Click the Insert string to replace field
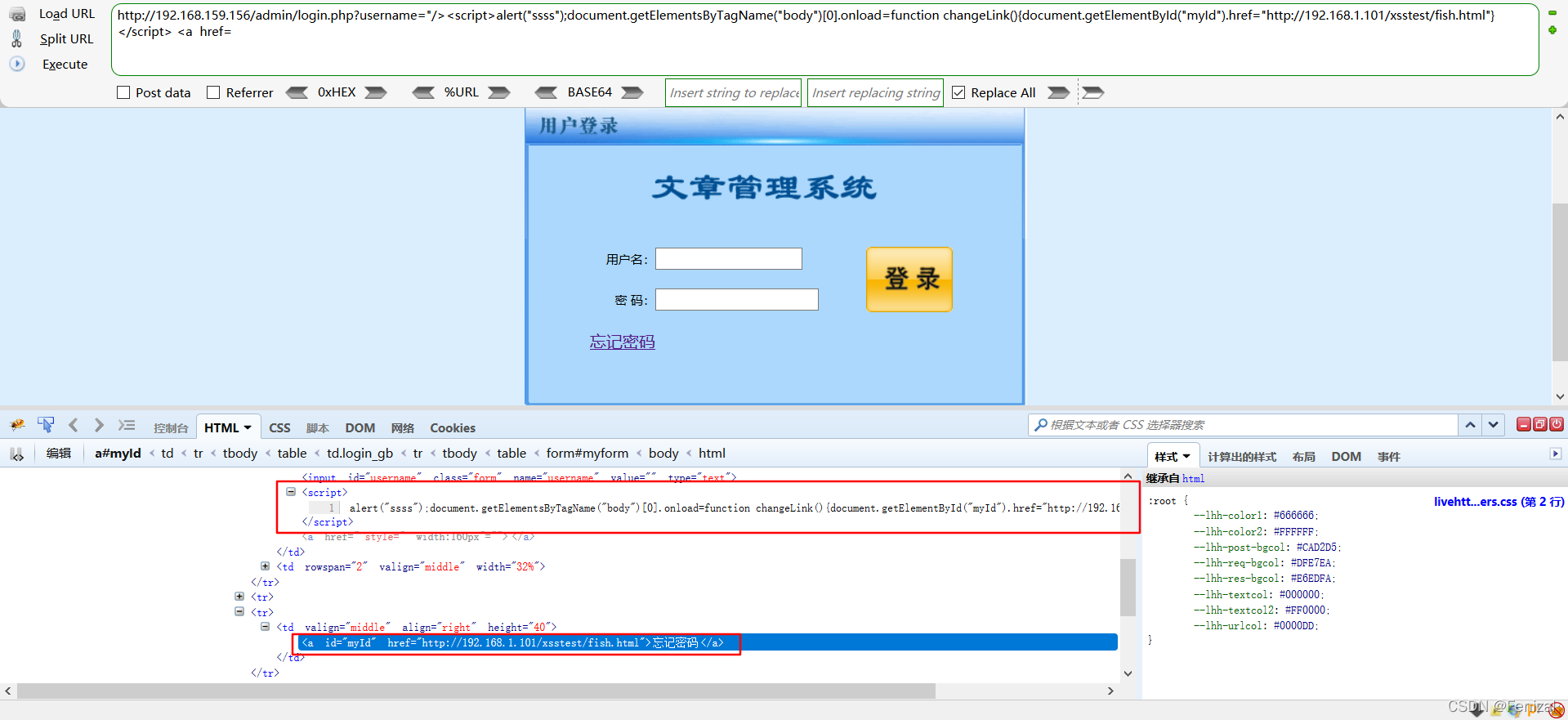The height and width of the screenshot is (720, 1568). [735, 92]
